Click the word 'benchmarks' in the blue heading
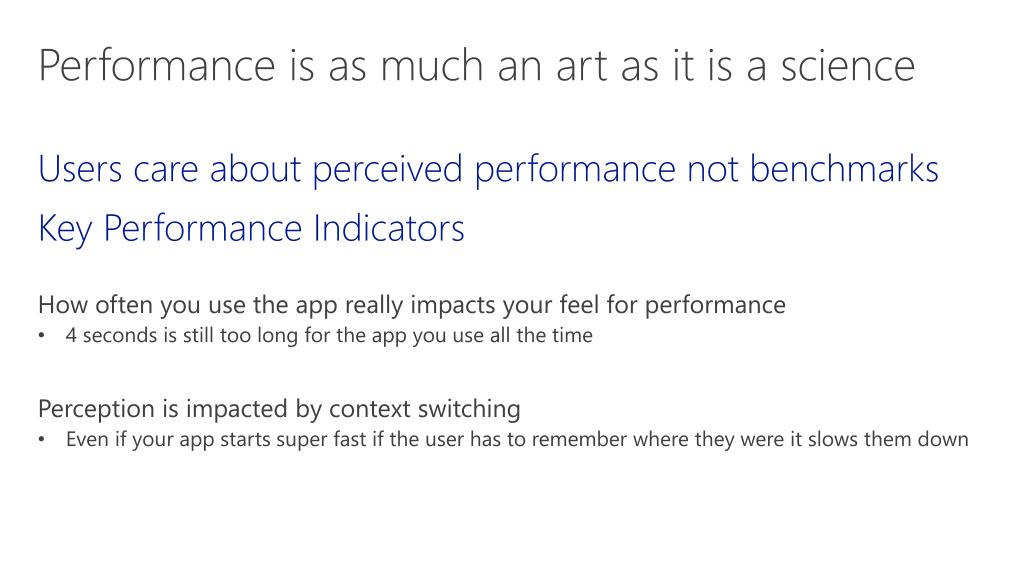Viewport: 1023px width, 575px height. [x=844, y=168]
